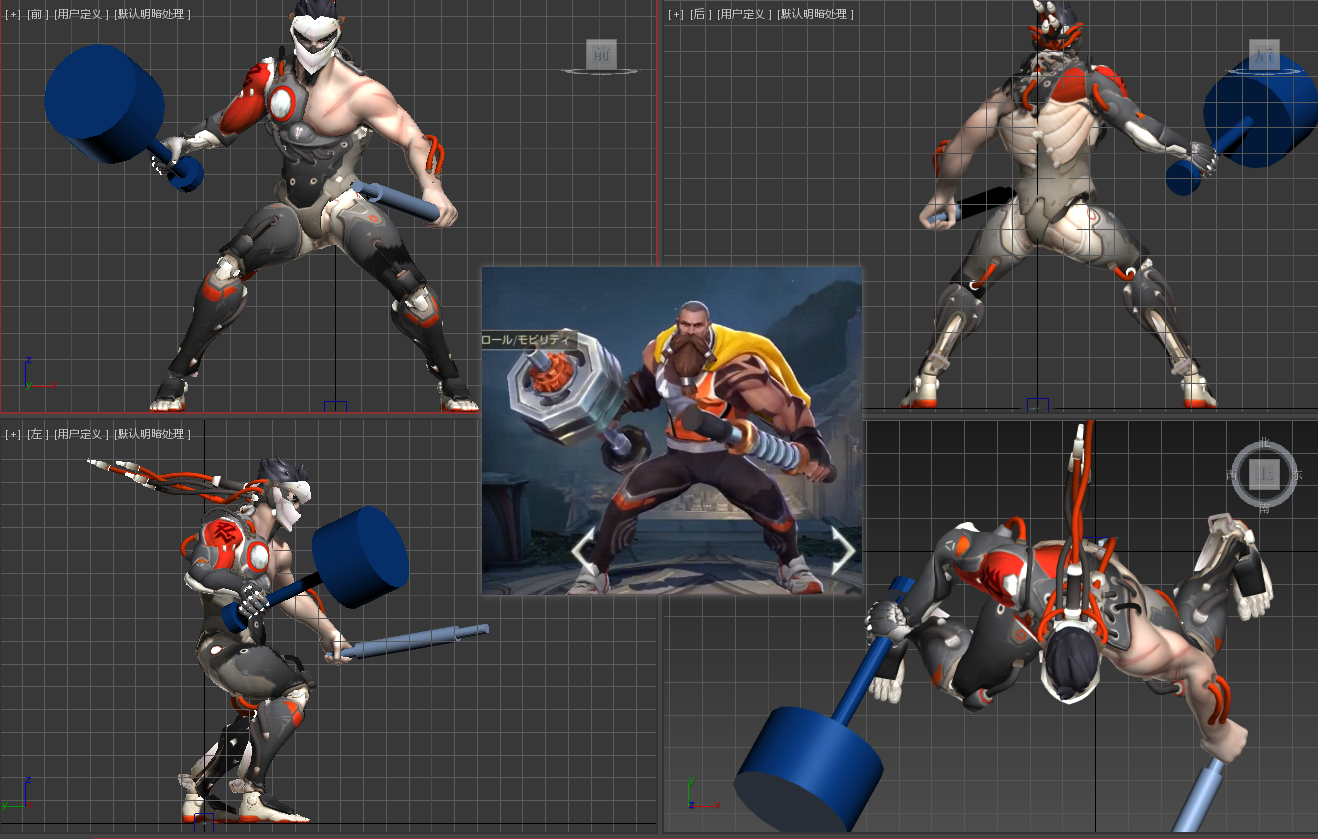This screenshot has width=1318, height=839.
Task: Click the axis gizmo in the 左 viewport corner
Action: 18,794
